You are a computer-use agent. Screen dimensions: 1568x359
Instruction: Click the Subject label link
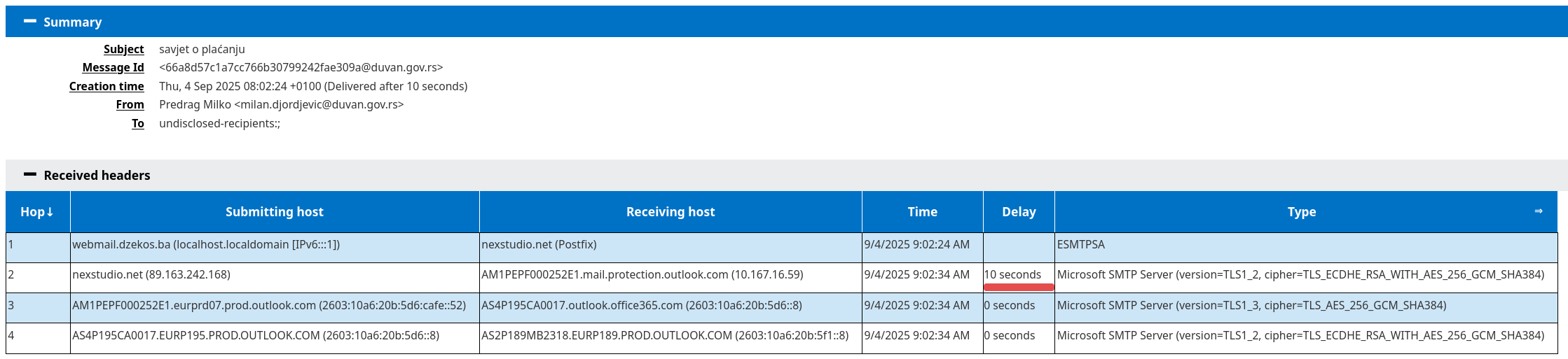coord(123,49)
